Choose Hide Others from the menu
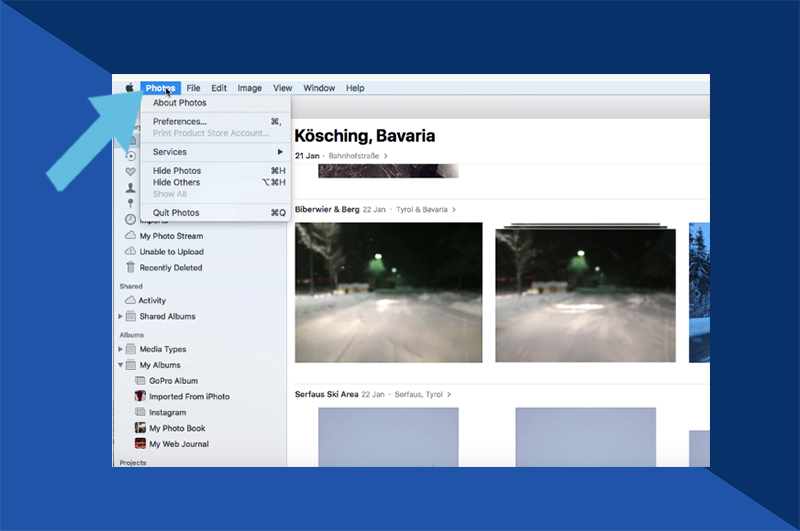 coord(216,182)
